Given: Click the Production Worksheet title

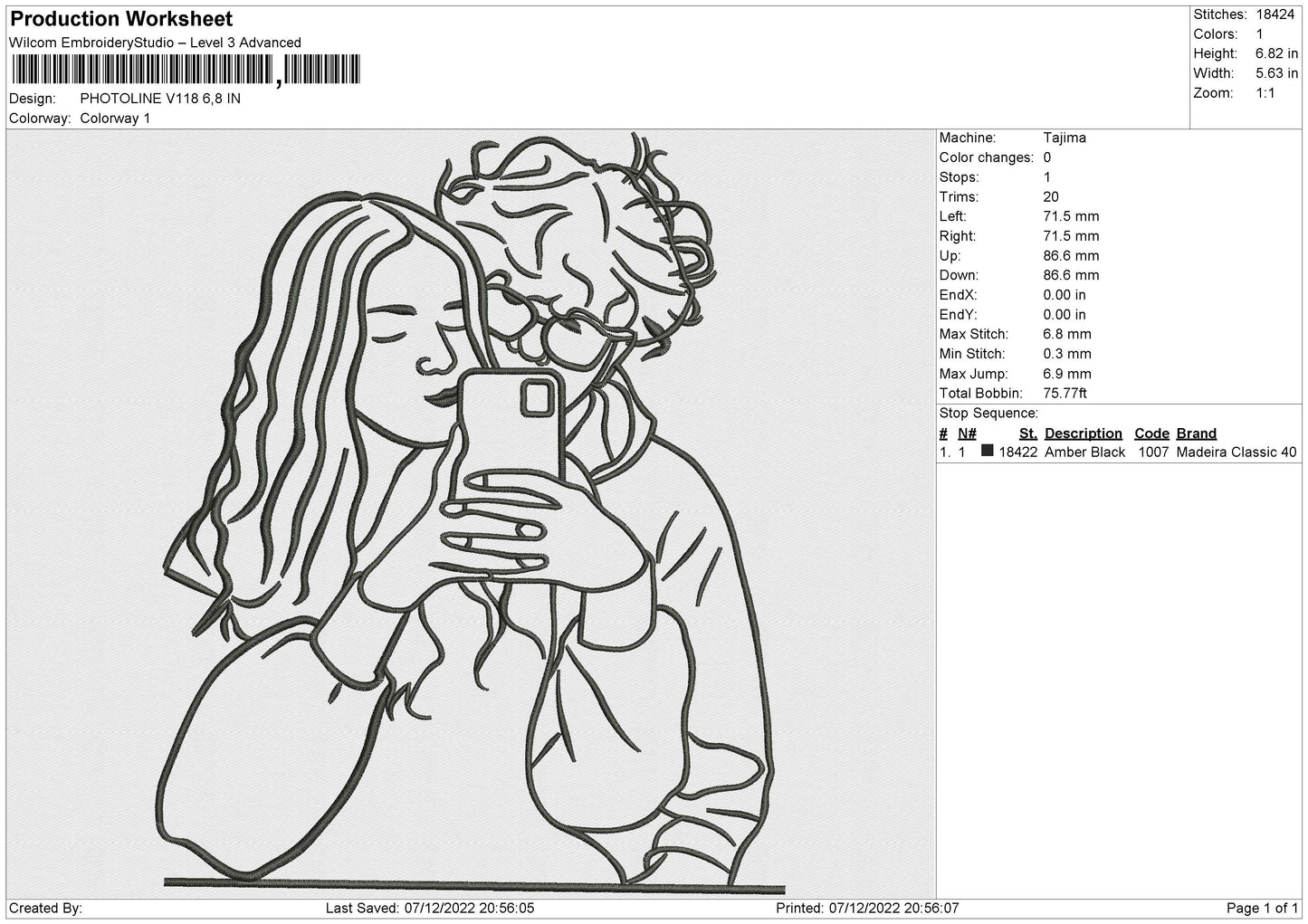Looking at the screenshot, I should [121, 19].
